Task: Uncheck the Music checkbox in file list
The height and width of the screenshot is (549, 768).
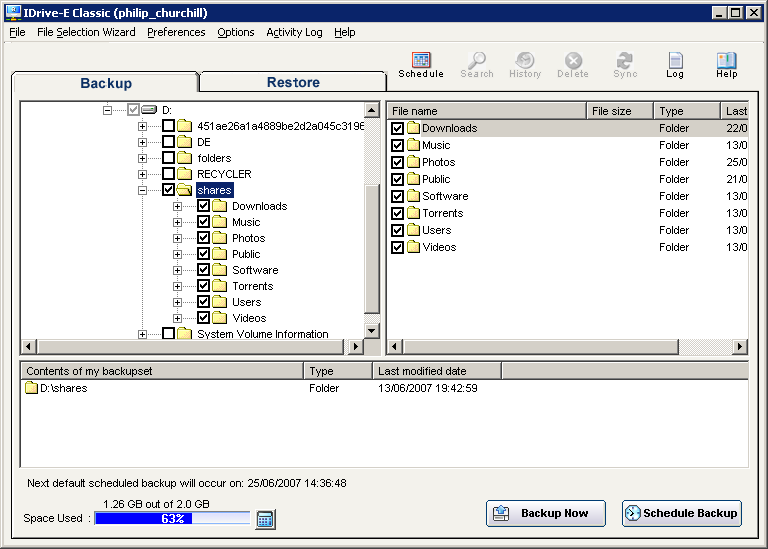Action: pyautogui.click(x=397, y=145)
